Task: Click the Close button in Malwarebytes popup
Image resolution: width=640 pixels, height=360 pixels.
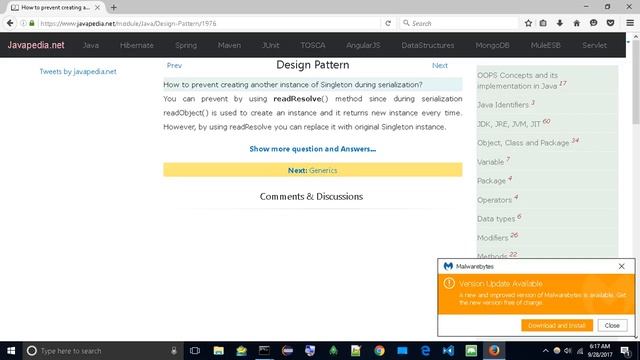Action: click(x=612, y=325)
